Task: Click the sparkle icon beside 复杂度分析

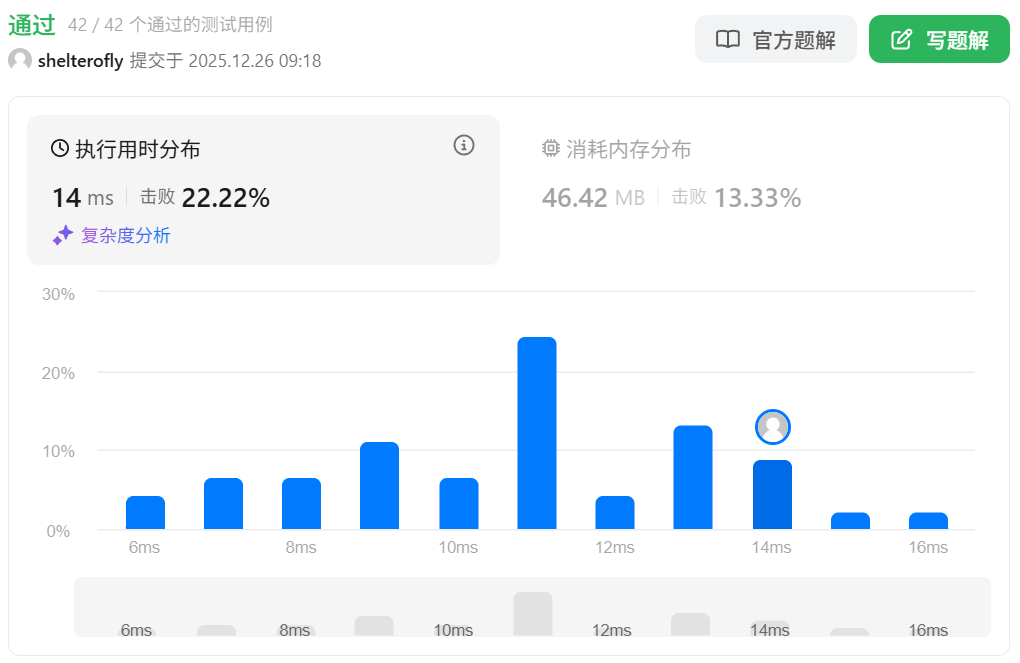Action: [x=63, y=235]
